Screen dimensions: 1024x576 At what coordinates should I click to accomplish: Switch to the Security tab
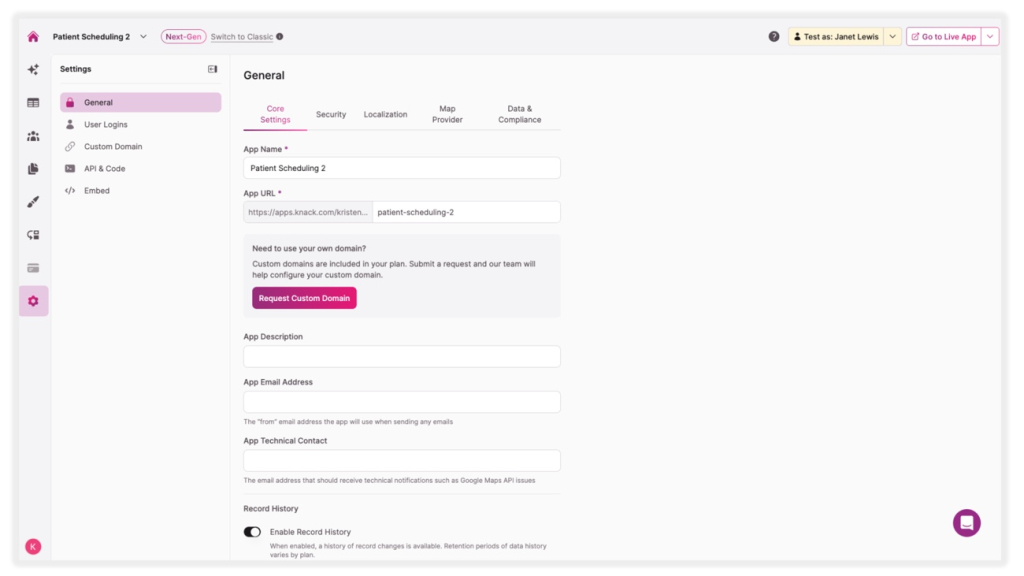click(x=331, y=115)
